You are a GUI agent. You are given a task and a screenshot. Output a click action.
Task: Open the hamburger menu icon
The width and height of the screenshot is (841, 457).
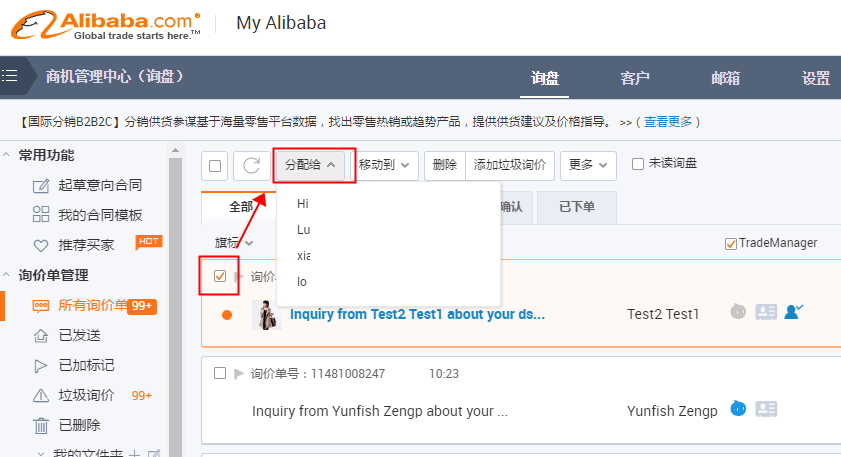click(x=10, y=76)
